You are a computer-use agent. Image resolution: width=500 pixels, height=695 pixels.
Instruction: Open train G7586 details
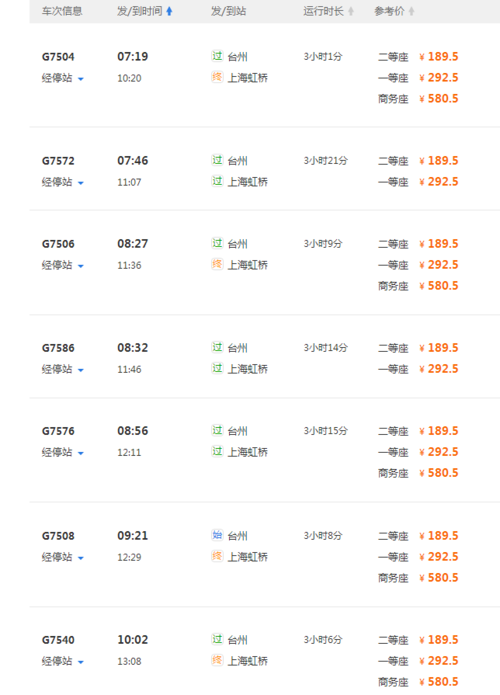(x=58, y=348)
